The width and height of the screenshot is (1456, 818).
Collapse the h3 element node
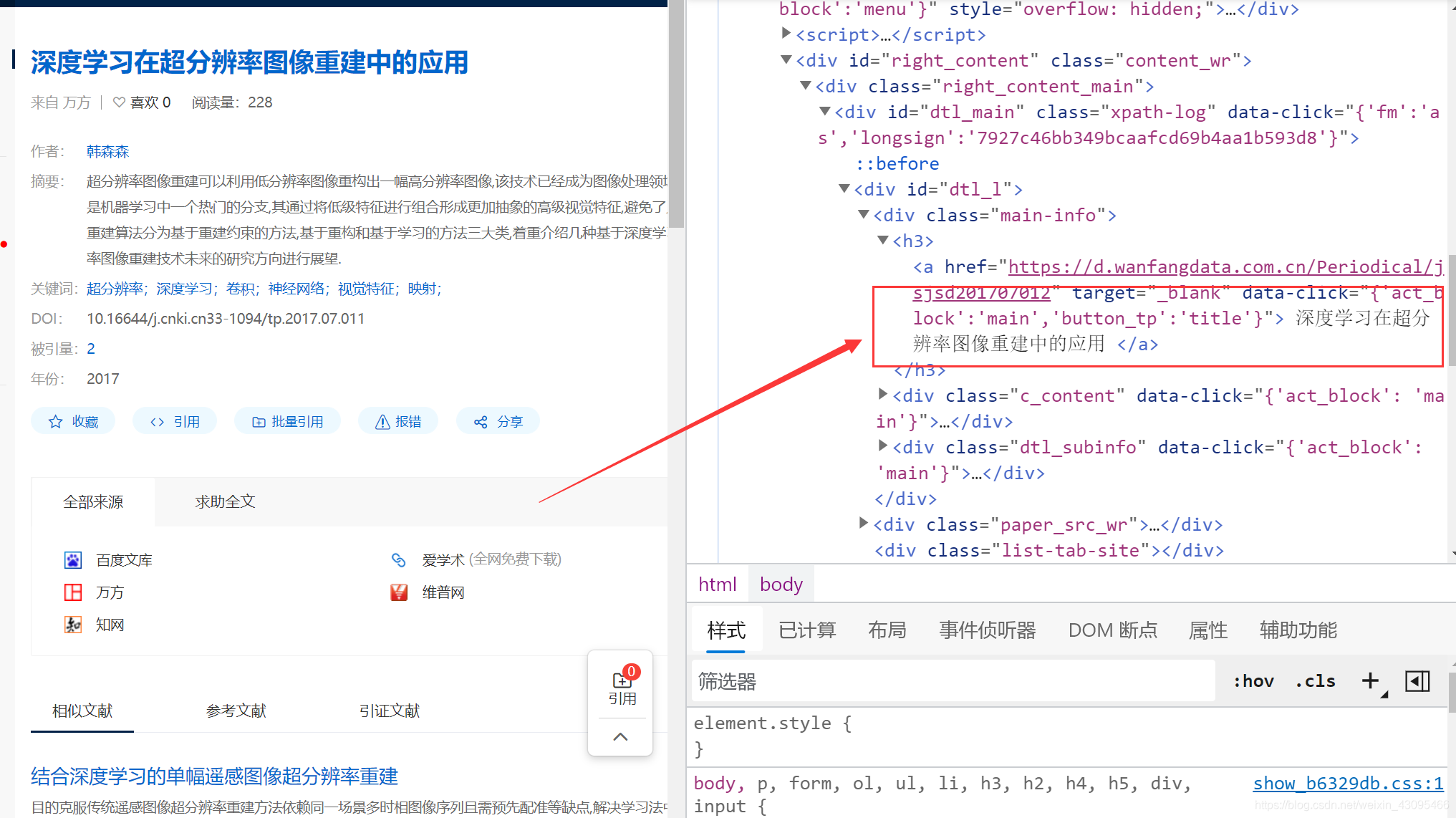[883, 240]
